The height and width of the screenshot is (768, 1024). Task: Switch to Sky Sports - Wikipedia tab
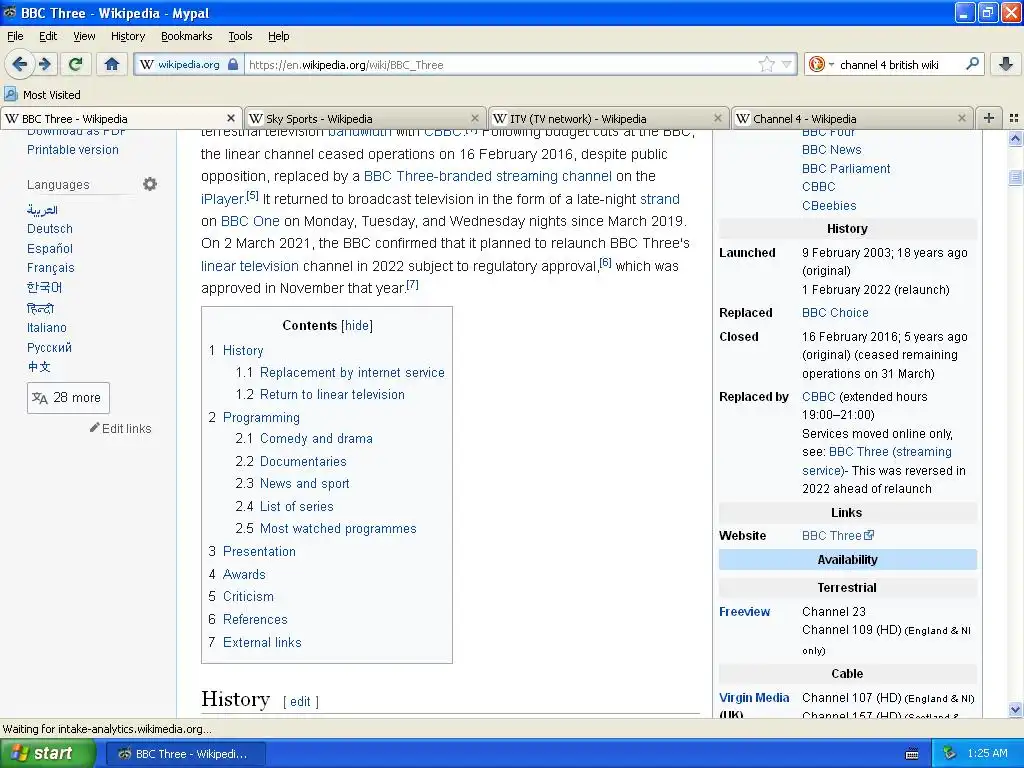coord(365,118)
